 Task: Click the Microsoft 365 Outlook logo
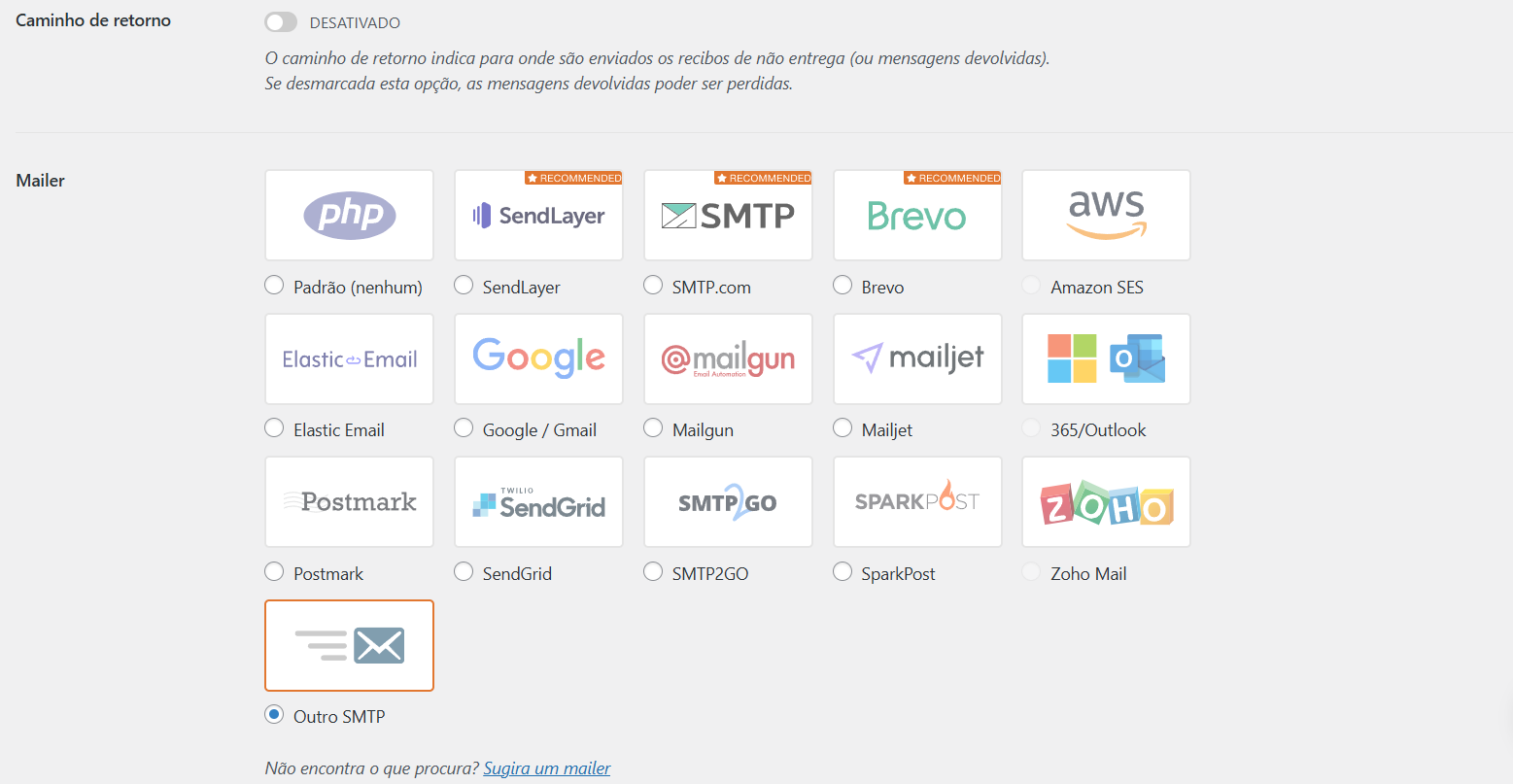coord(1106,358)
